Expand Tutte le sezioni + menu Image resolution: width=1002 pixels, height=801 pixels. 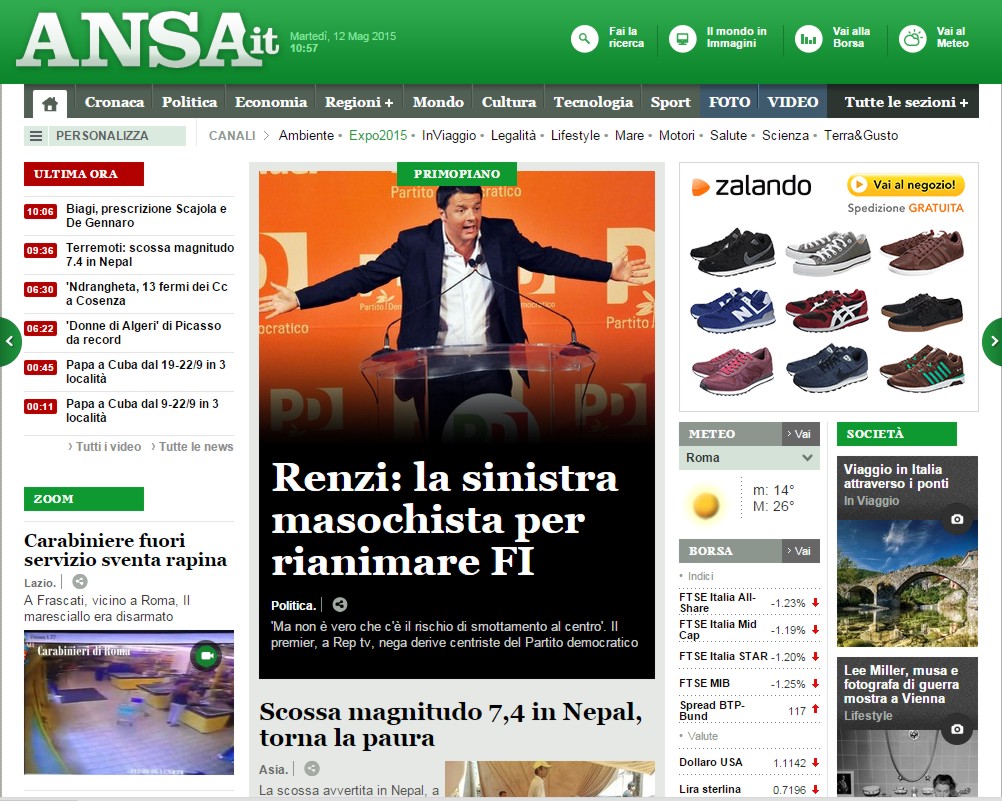(x=906, y=102)
